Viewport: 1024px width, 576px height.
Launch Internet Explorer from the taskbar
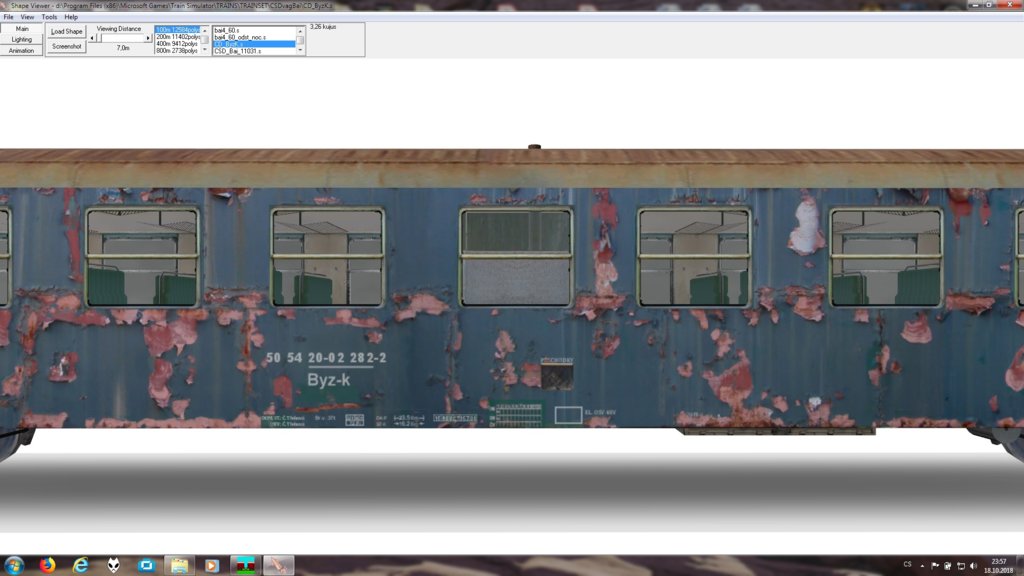pyautogui.click(x=80, y=565)
